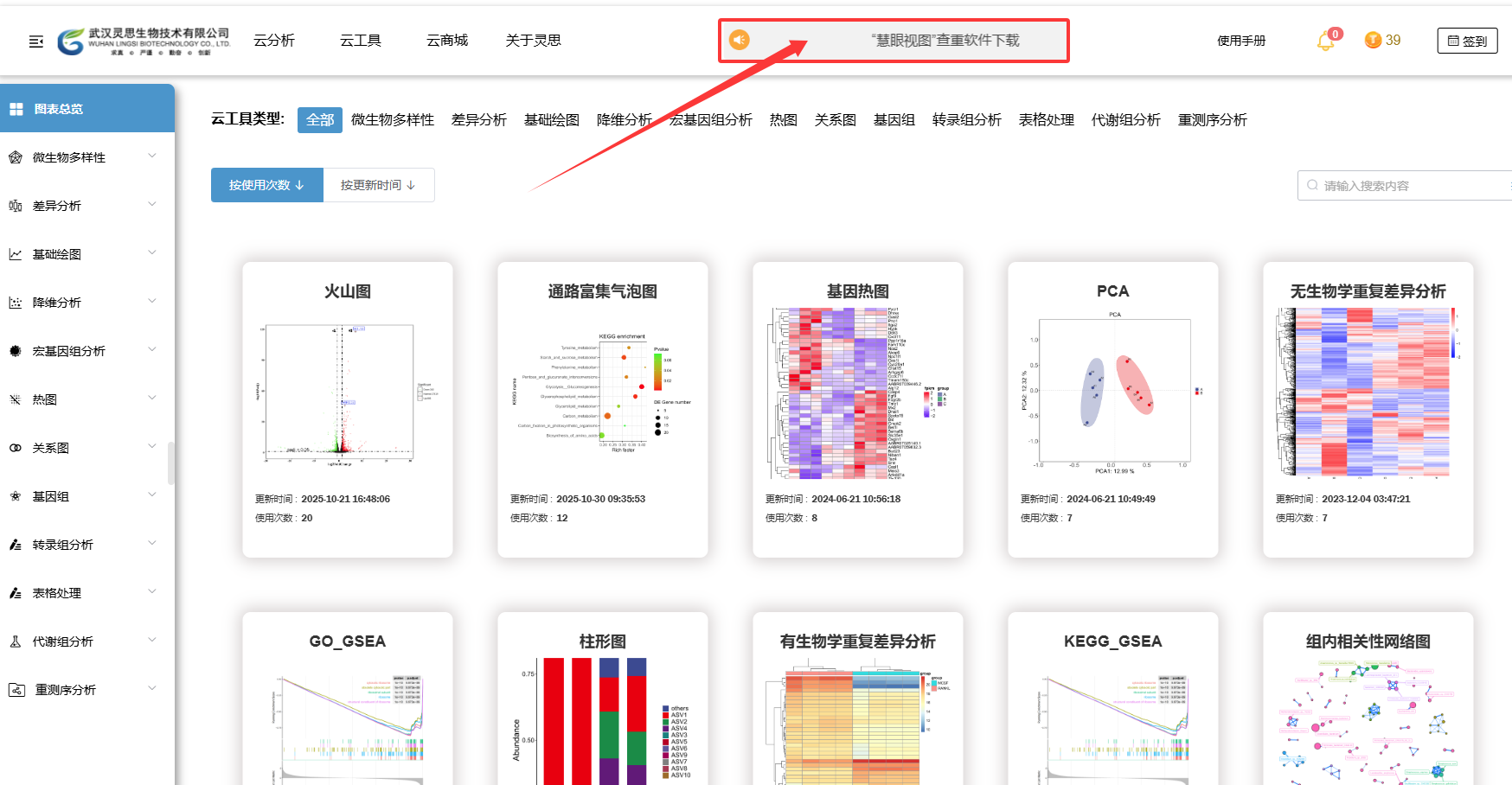Select the 热图 heatmap sidebar icon
The image size is (1512, 785).
15,399
